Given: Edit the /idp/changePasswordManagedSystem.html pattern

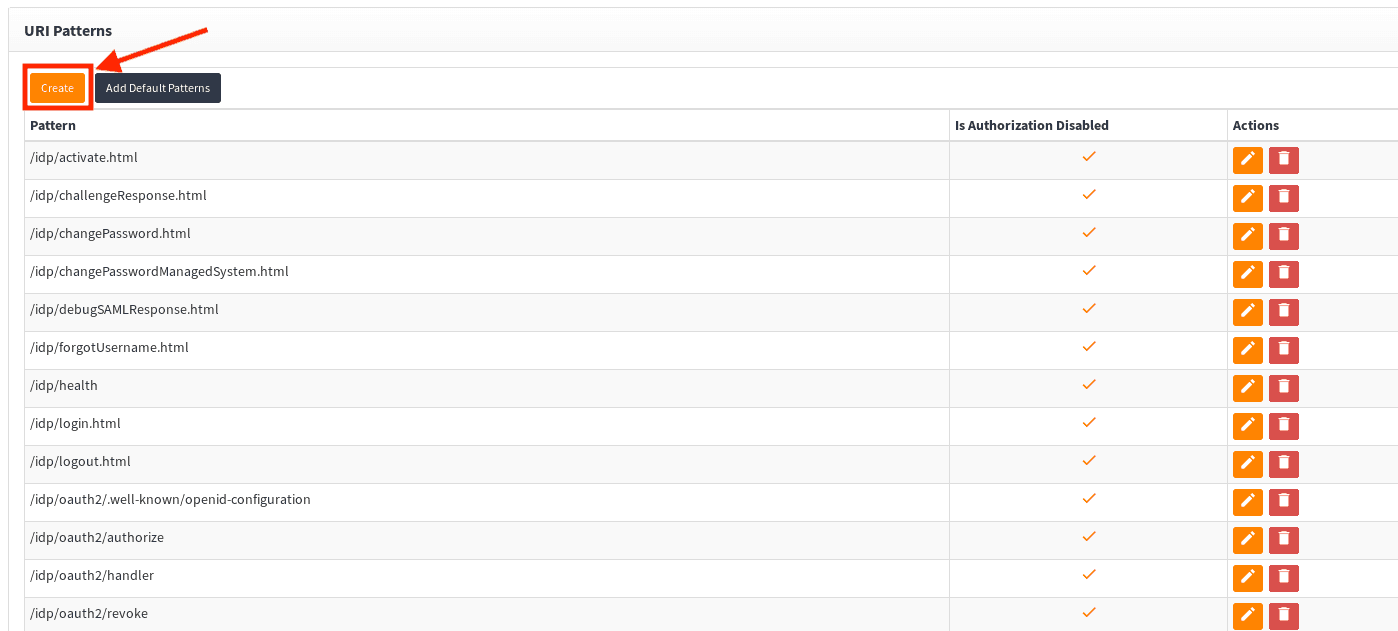Looking at the screenshot, I should click(1247, 274).
